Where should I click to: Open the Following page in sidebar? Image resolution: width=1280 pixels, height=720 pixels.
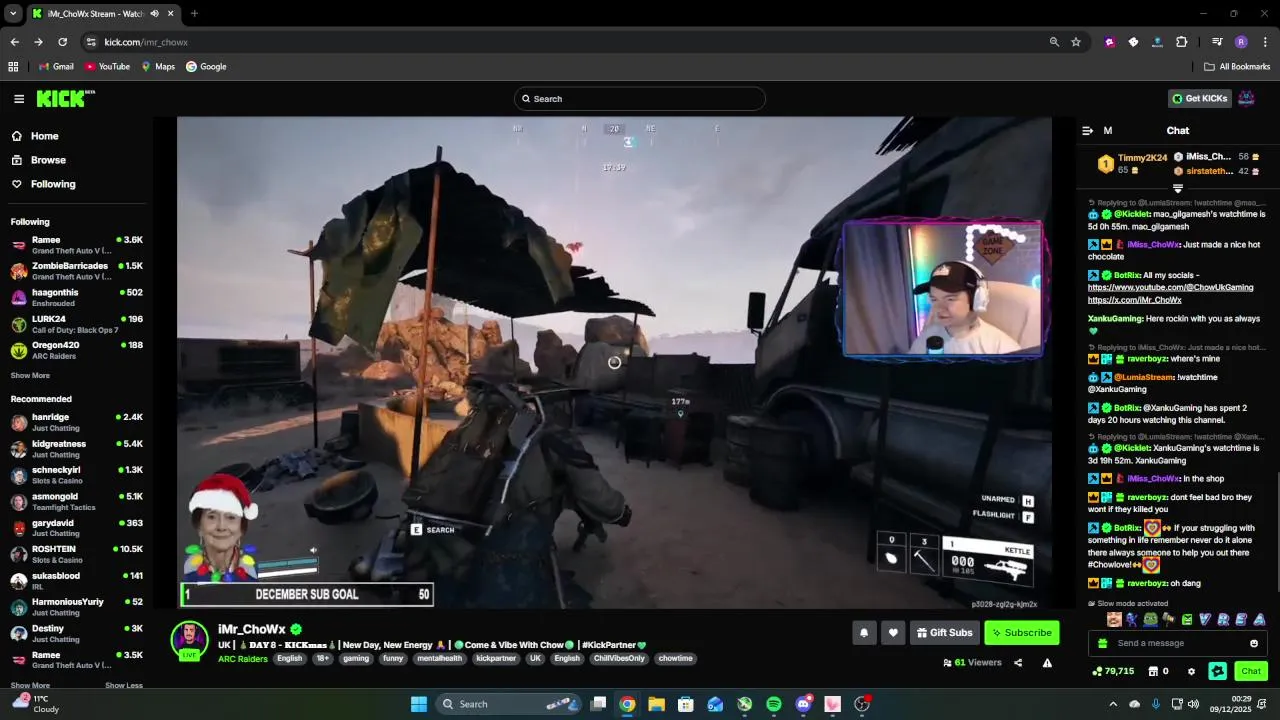click(43, 184)
